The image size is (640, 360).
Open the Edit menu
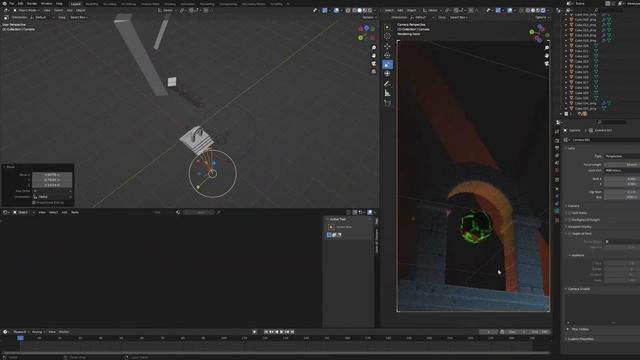coord(20,4)
